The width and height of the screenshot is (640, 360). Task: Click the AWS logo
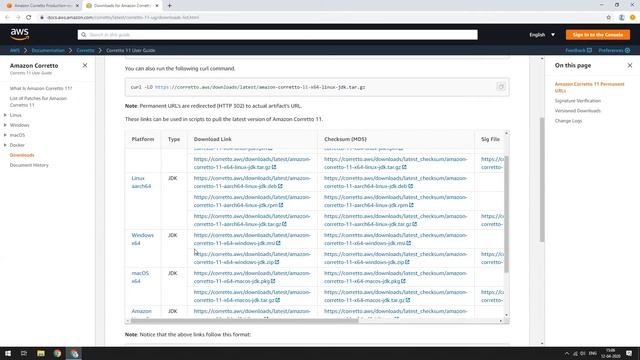click(x=20, y=34)
